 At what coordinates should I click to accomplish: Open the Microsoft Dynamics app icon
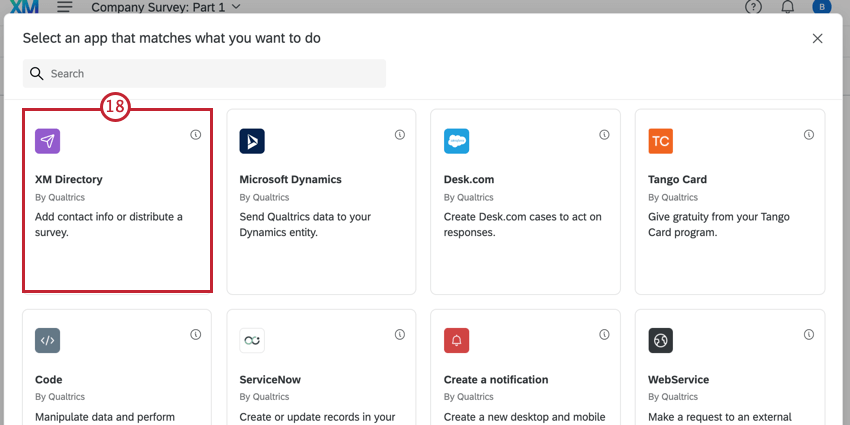pyautogui.click(x=252, y=141)
